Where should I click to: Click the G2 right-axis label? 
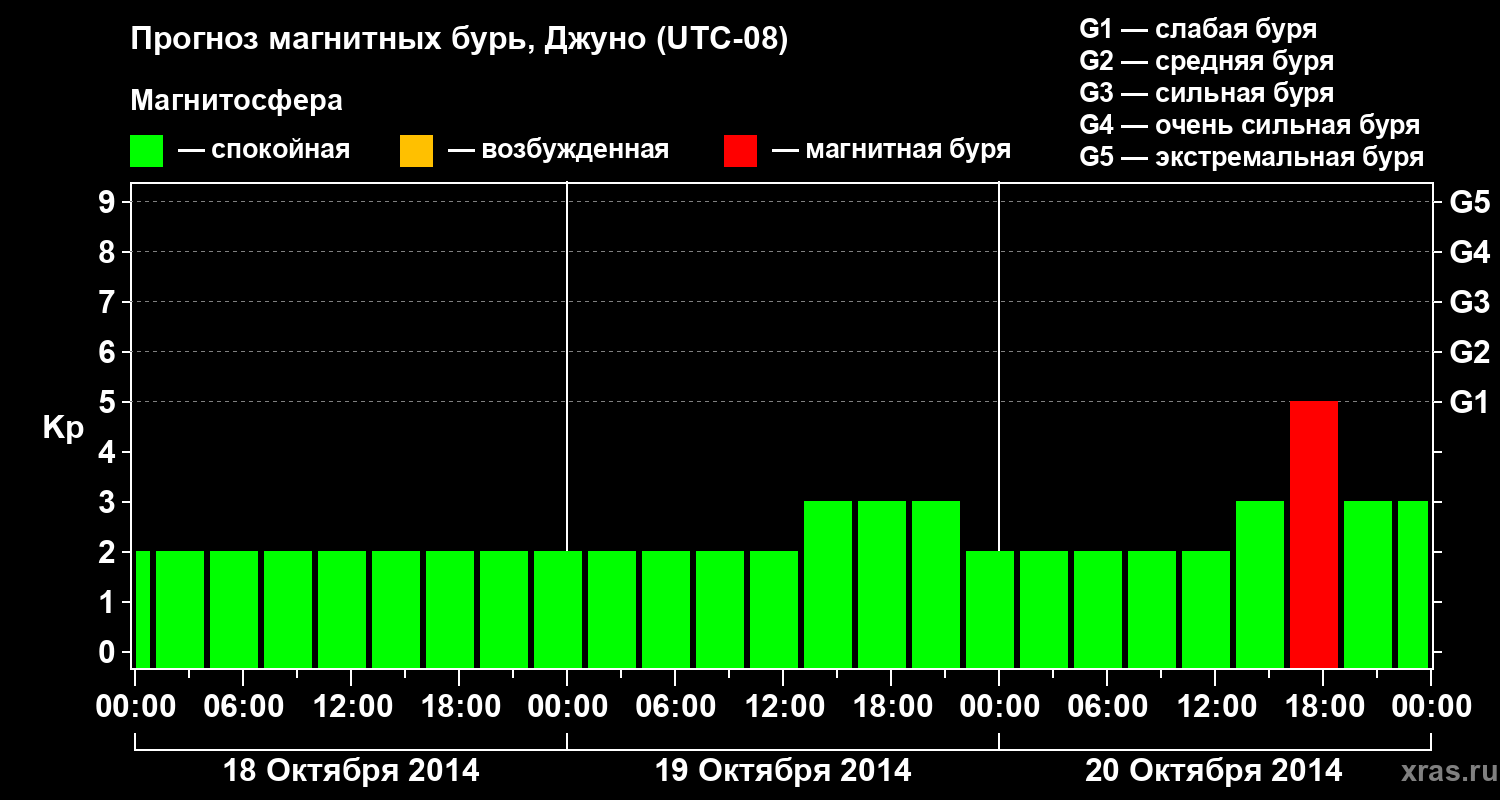(x=1469, y=352)
